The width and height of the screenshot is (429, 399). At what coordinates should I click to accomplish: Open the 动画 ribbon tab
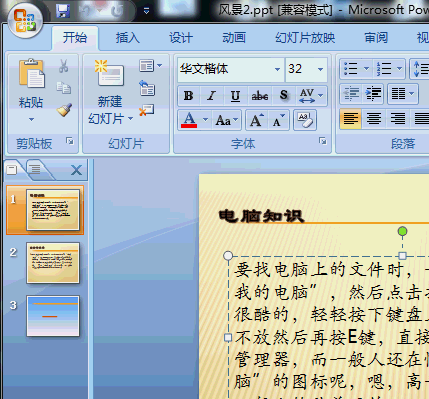click(234, 38)
